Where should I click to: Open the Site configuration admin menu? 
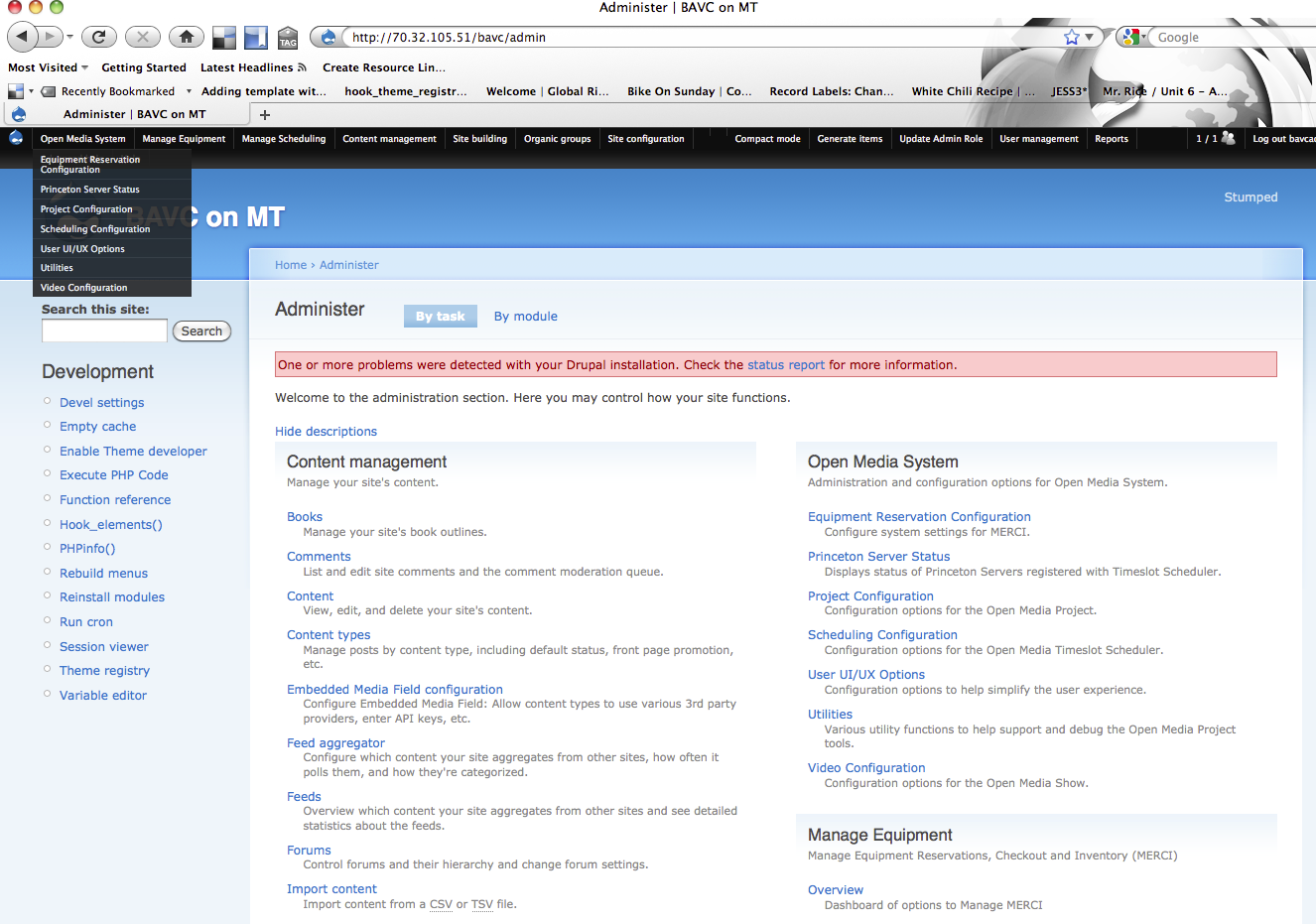tap(646, 139)
